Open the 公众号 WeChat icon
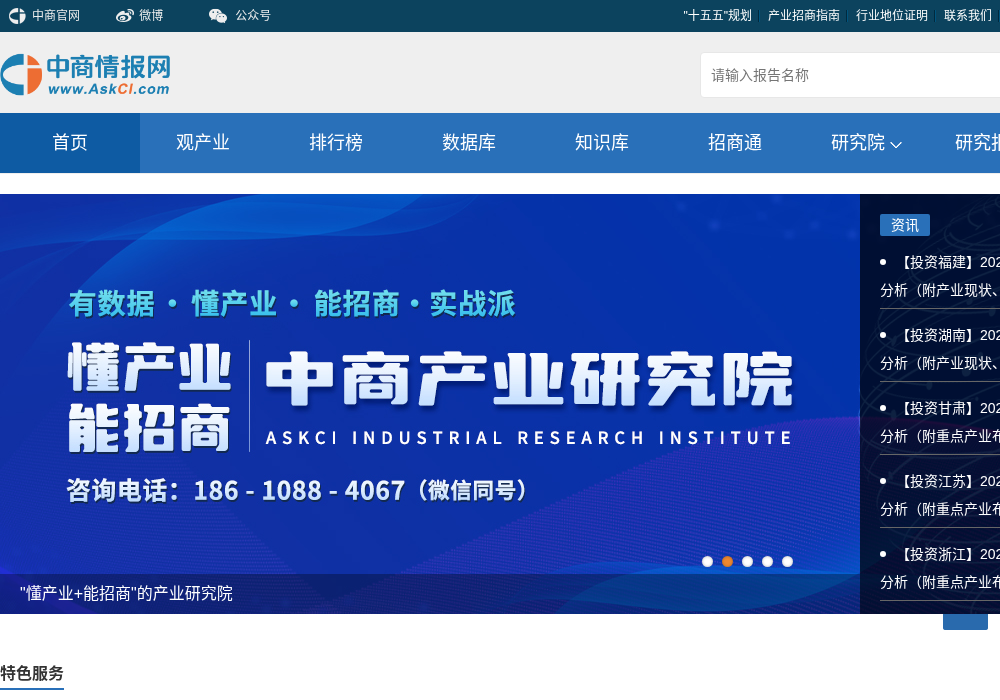Image resolution: width=1000 pixels, height=700 pixels. tap(218, 15)
